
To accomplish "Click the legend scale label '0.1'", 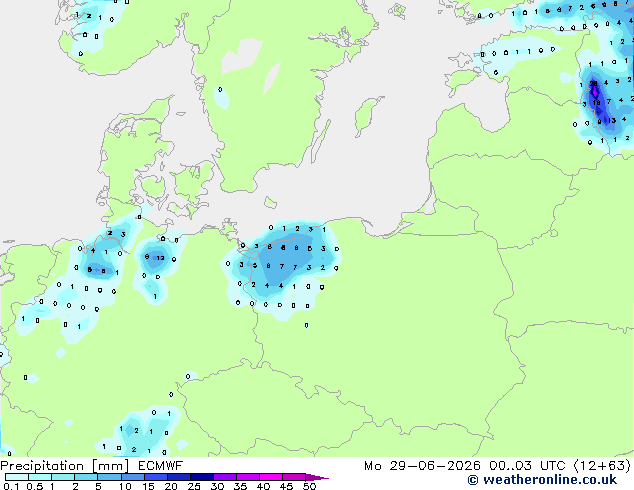I will point(11,486).
